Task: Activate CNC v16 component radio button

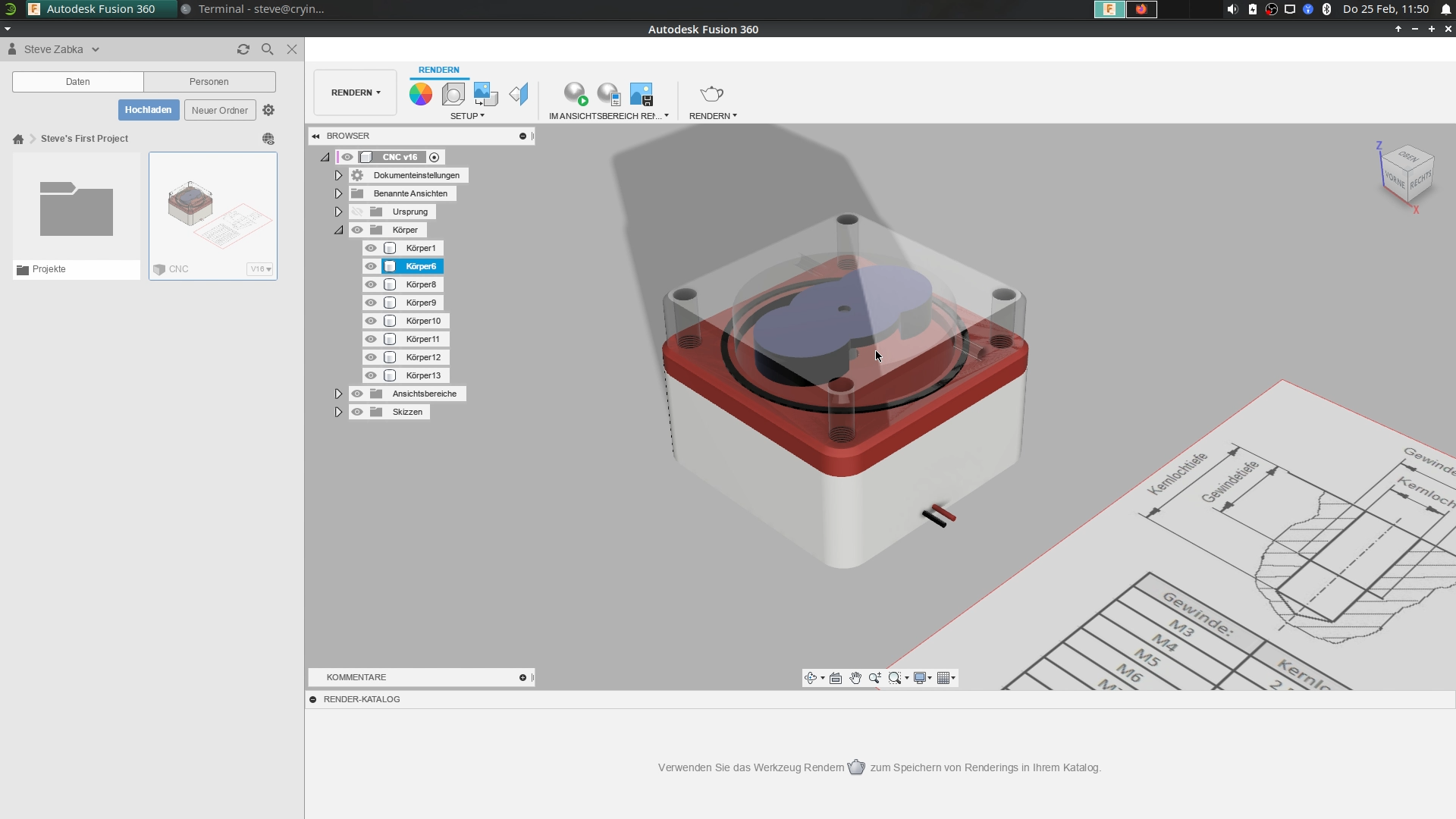Action: (435, 157)
